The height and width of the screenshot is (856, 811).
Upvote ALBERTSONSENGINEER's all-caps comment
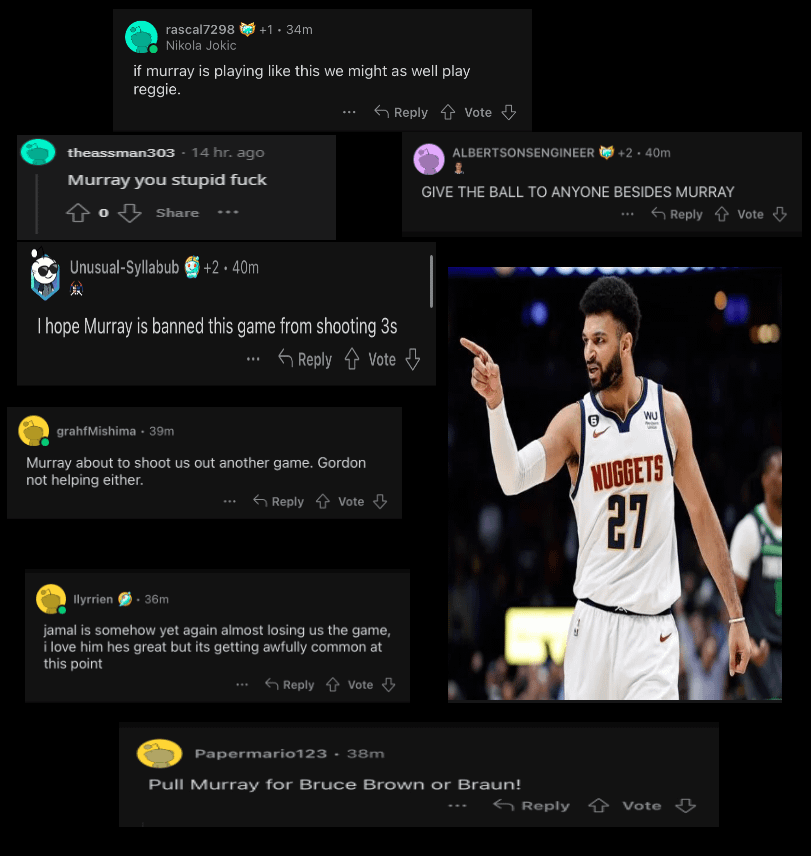[721, 214]
